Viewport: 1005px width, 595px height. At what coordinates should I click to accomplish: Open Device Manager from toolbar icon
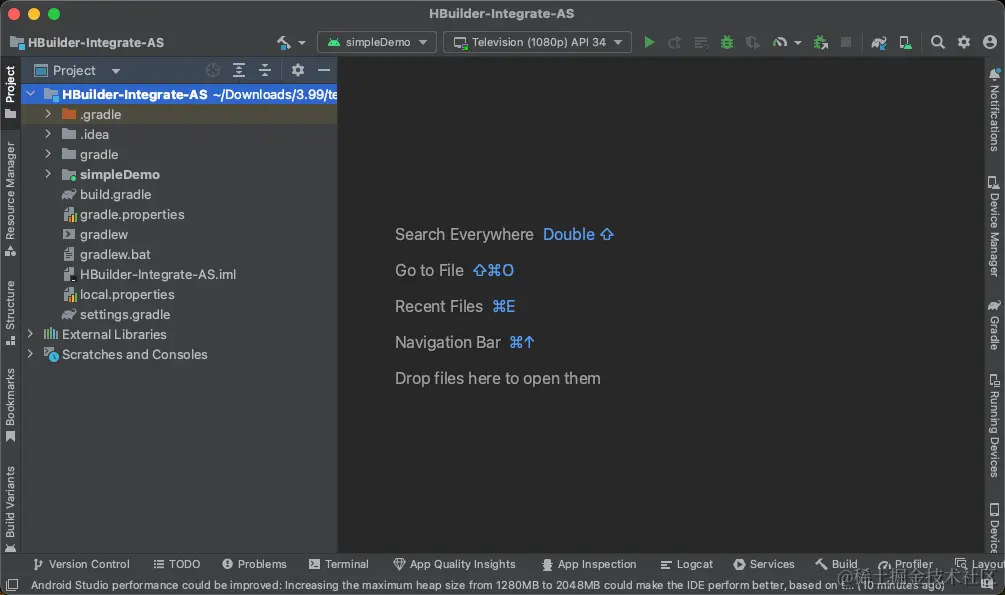[x=905, y=42]
